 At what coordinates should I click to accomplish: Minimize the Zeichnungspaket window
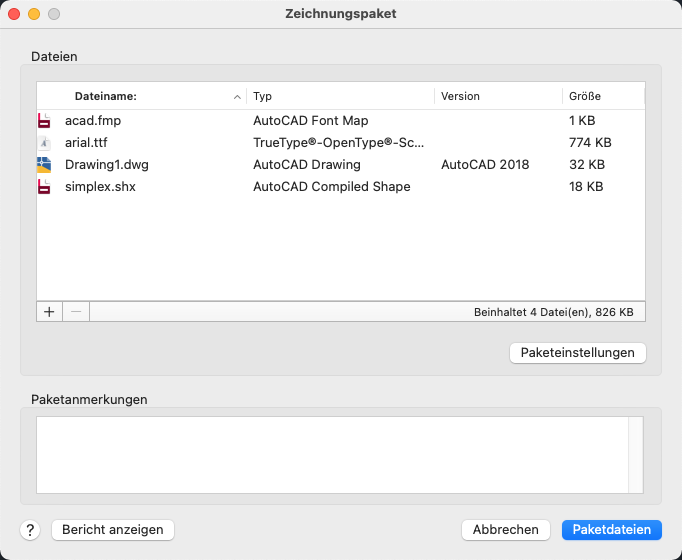click(33, 14)
